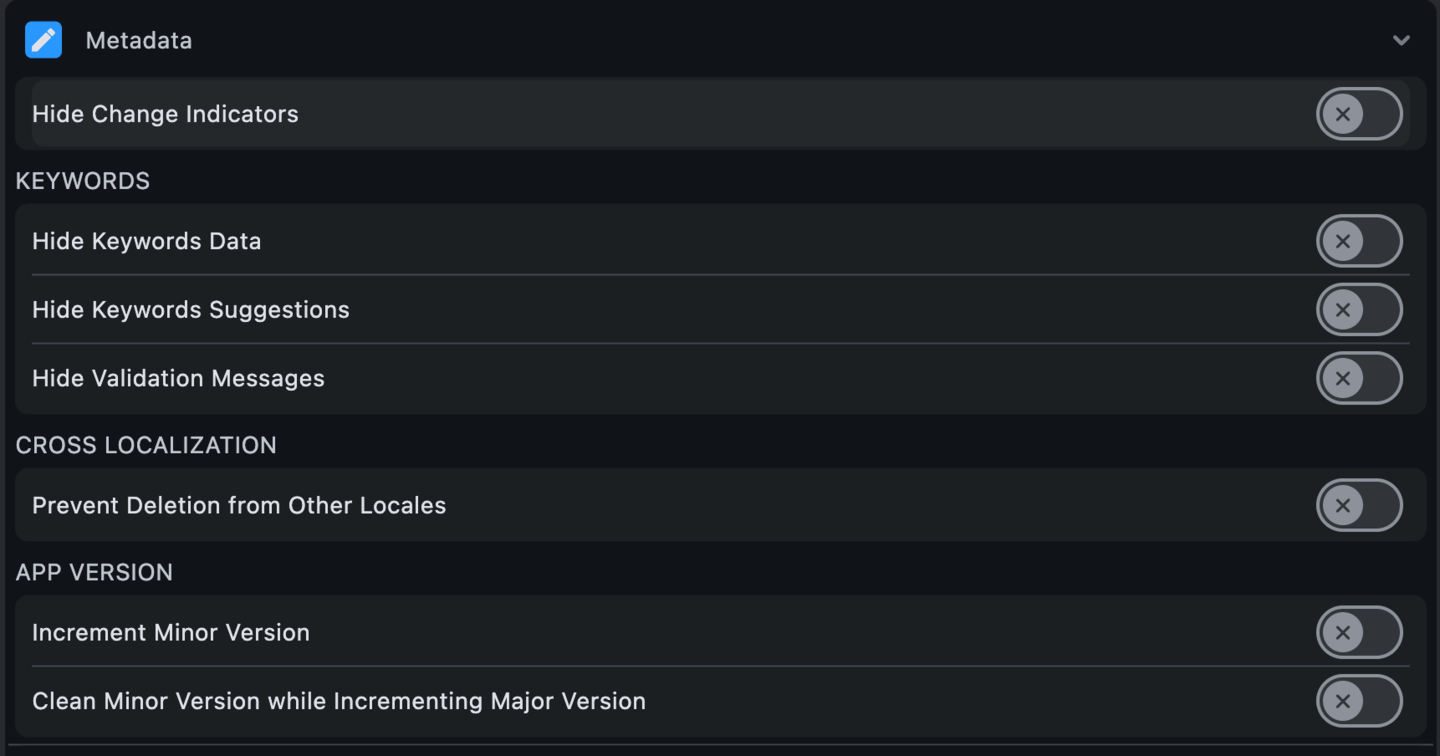Toggle Increment Minor Version switch
Screen dimensions: 1440x756
pyautogui.click(x=1360, y=632)
